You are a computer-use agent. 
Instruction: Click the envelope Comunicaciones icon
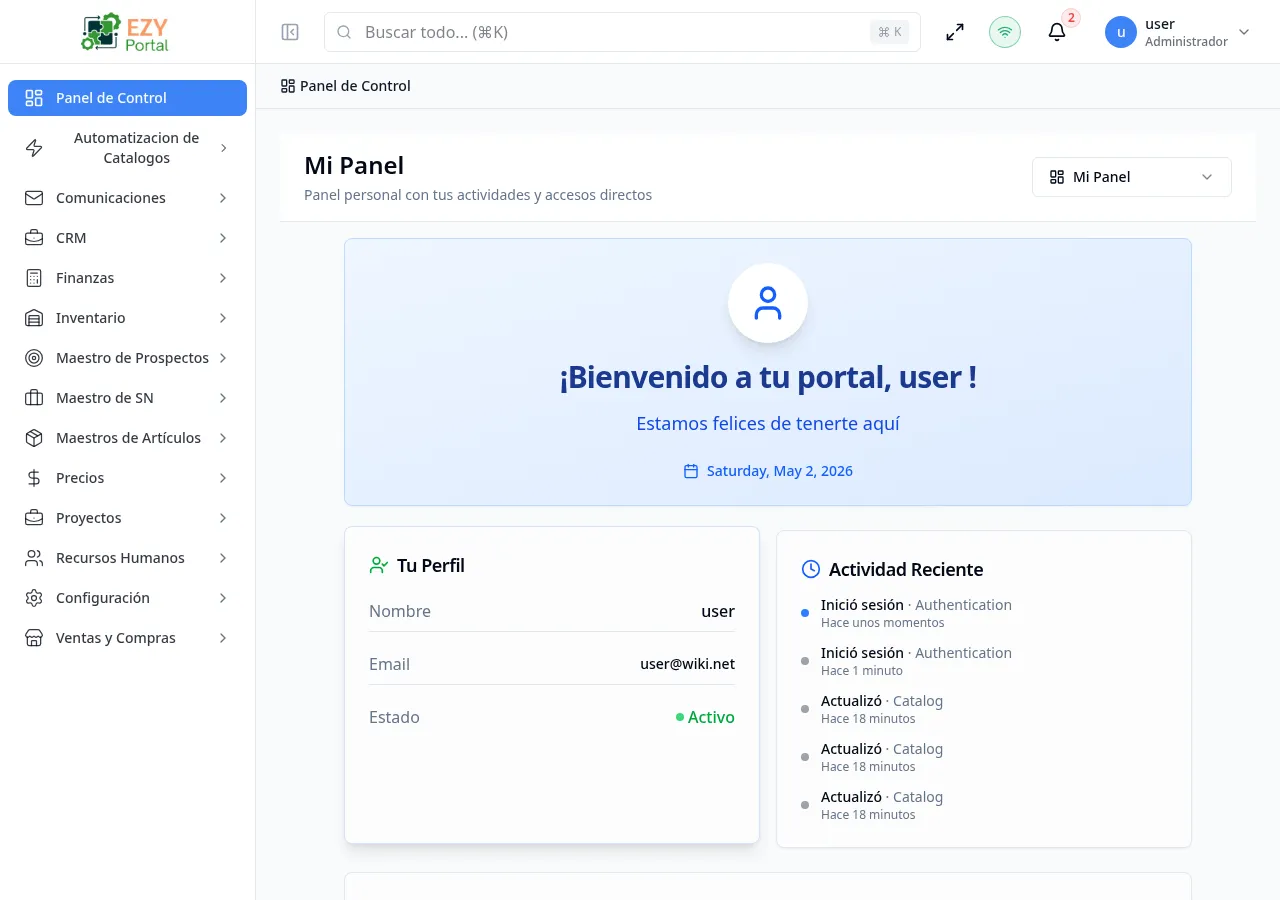34,198
